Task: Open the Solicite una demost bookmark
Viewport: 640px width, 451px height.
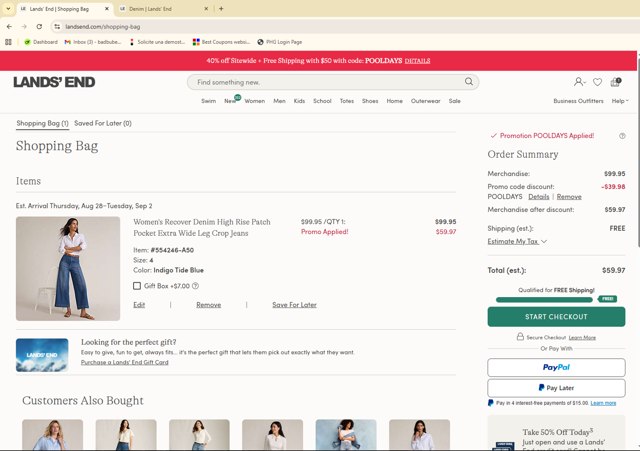Action: click(157, 42)
